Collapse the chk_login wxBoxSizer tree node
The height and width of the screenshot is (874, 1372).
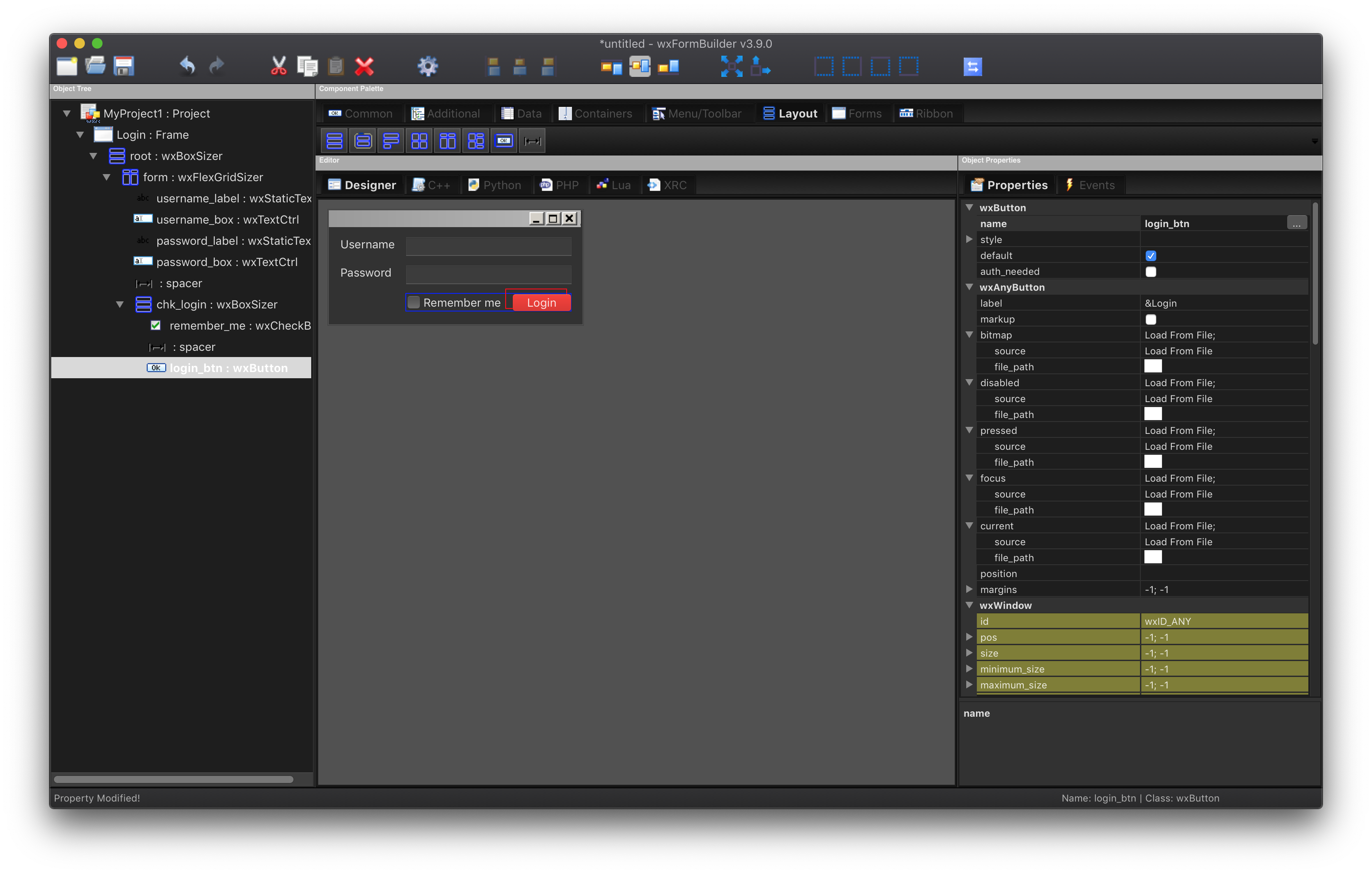(120, 305)
